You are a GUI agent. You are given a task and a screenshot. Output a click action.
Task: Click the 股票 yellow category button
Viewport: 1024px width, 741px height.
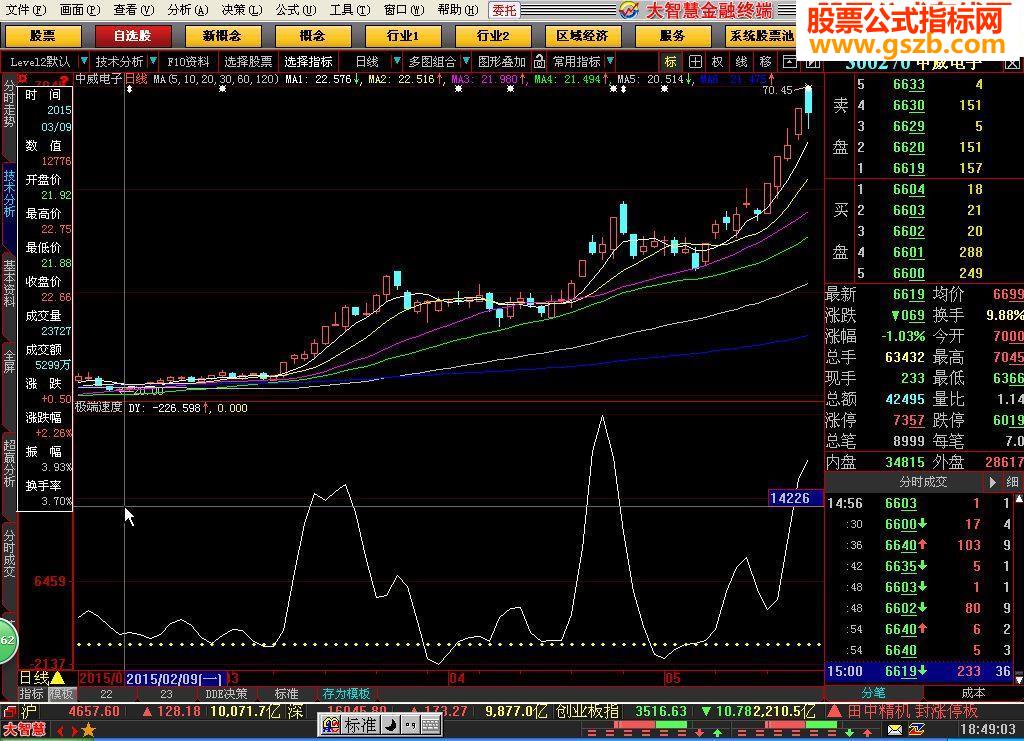tap(42, 36)
